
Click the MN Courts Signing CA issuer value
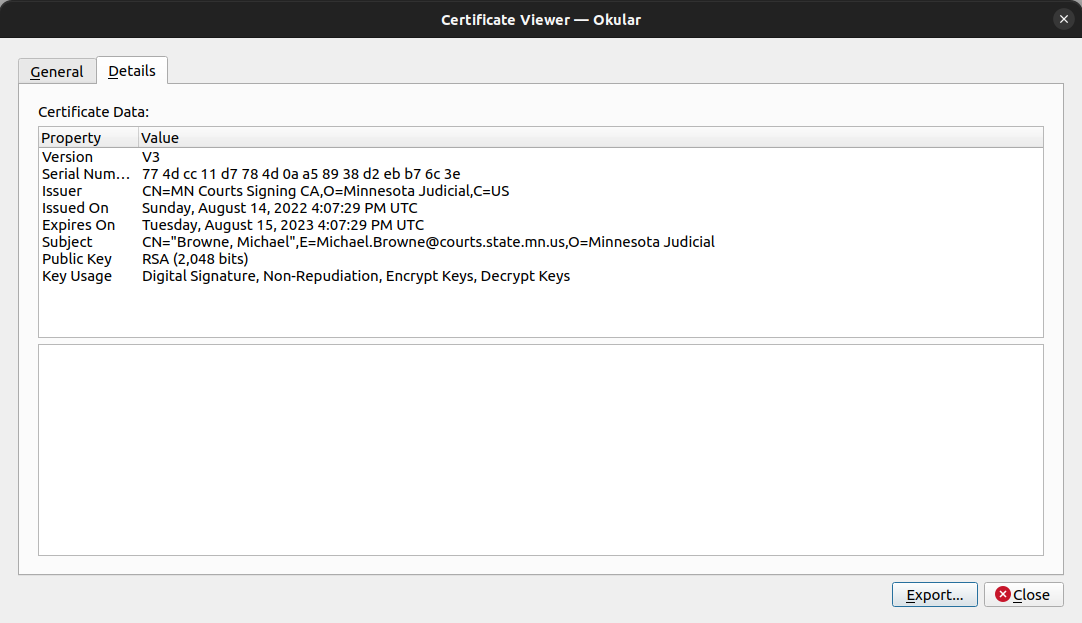coord(326,191)
